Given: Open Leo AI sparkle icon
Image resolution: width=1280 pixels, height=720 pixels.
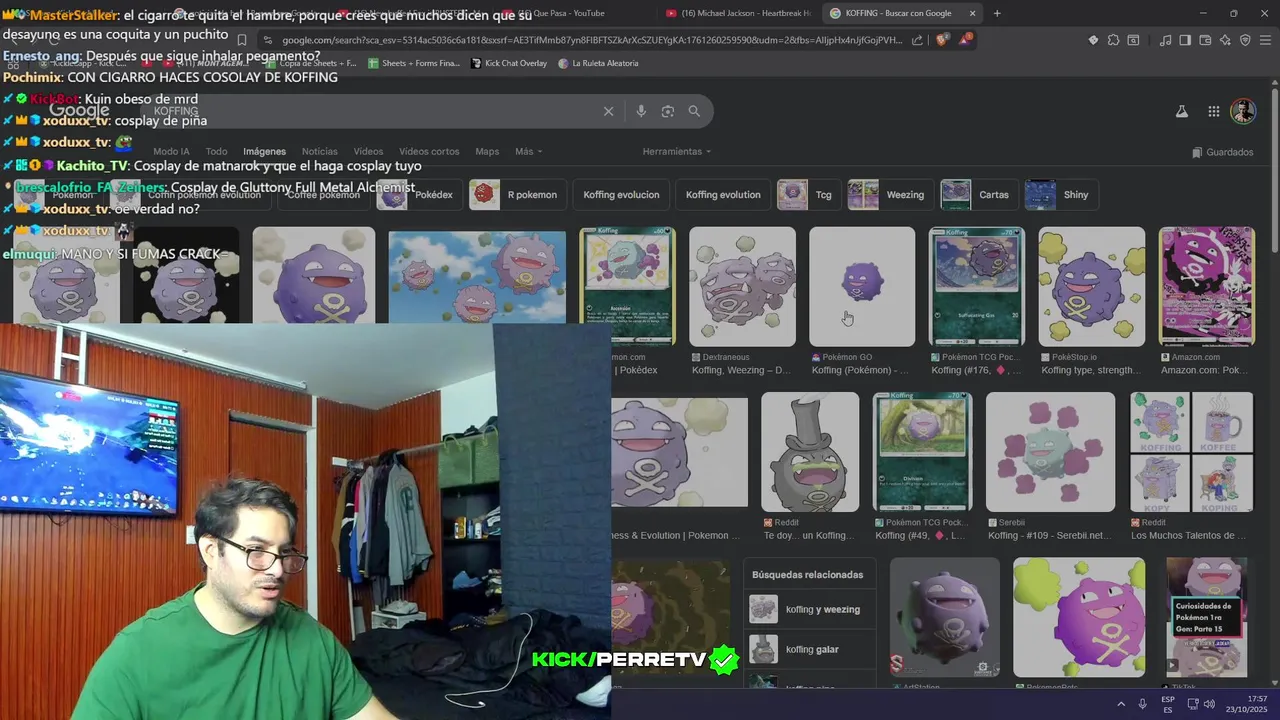Looking at the screenshot, I should point(1225,40).
